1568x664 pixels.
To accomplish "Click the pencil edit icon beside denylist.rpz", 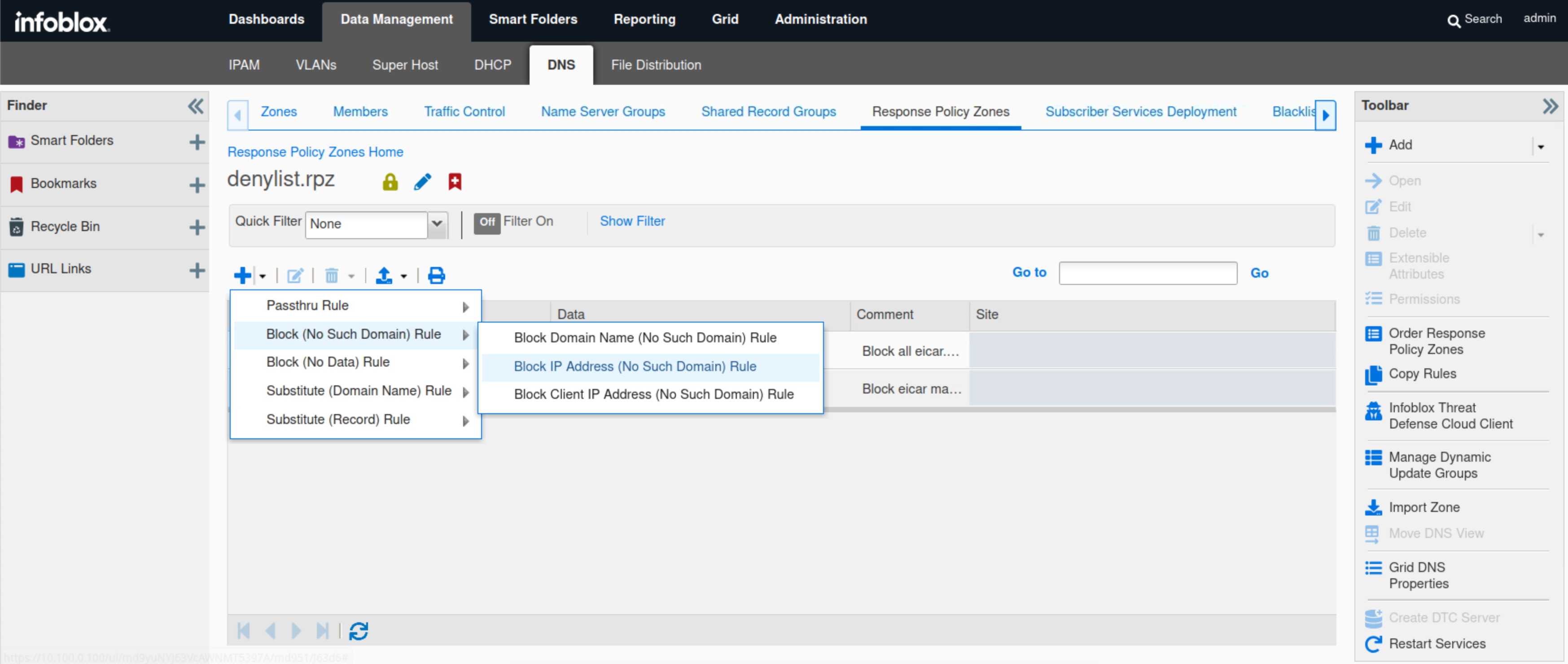I will click(x=422, y=181).
